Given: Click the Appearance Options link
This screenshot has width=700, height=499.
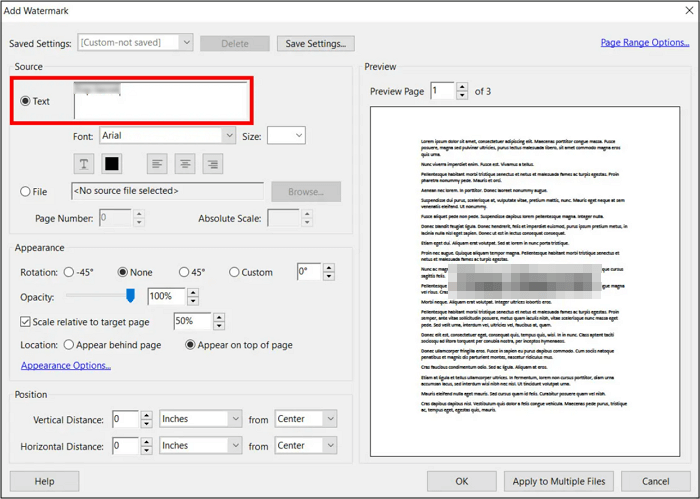Looking at the screenshot, I should pyautogui.click(x=66, y=366).
